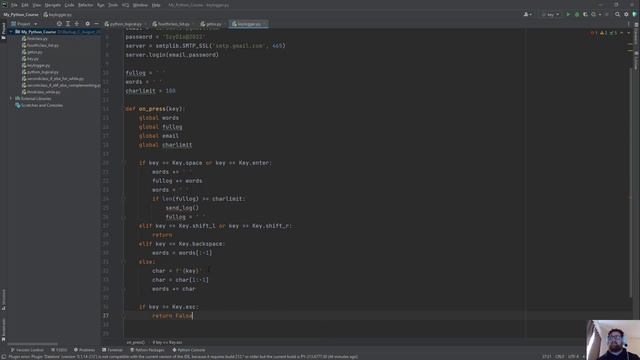The width and height of the screenshot is (640, 360).
Task: Open the Version Control tool window
Action: 27,350
